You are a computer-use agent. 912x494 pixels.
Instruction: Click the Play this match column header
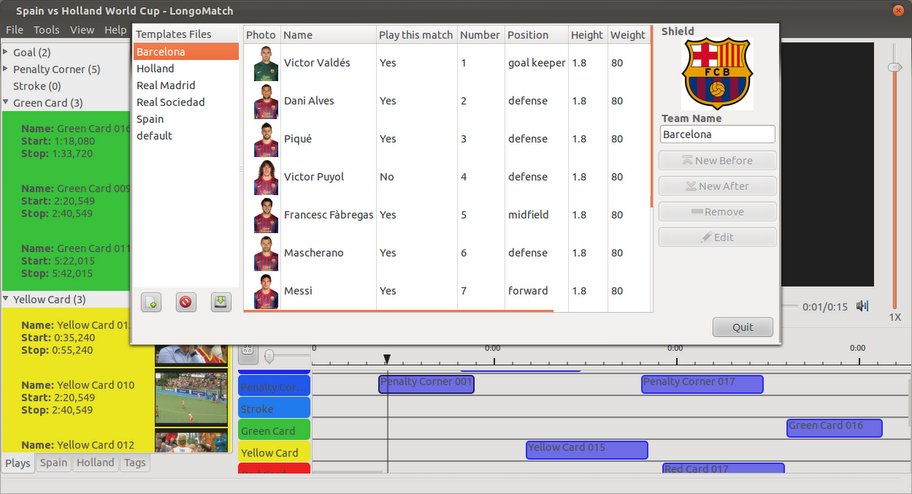click(416, 35)
